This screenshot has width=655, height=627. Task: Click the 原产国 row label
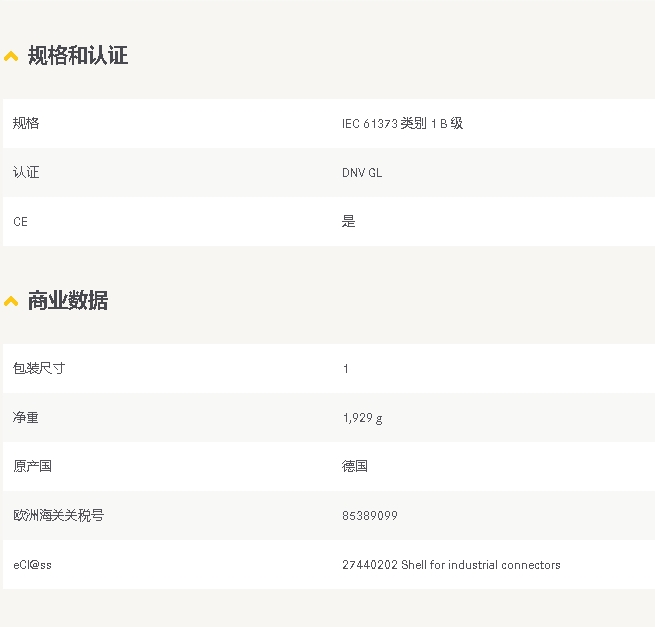coord(33,466)
